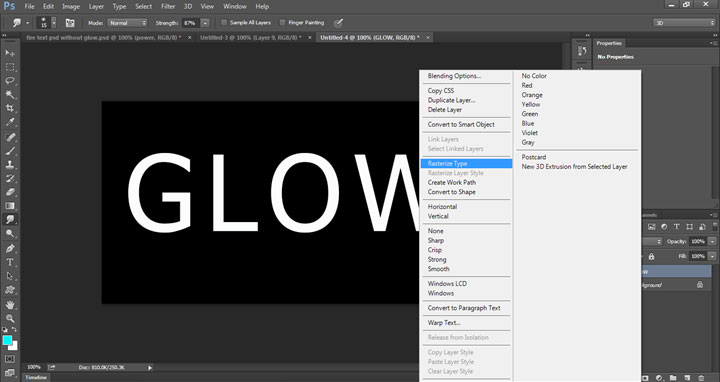Screen dimensions: 720x382
Task: Toggle layer filtering switch
Action: point(715,227)
